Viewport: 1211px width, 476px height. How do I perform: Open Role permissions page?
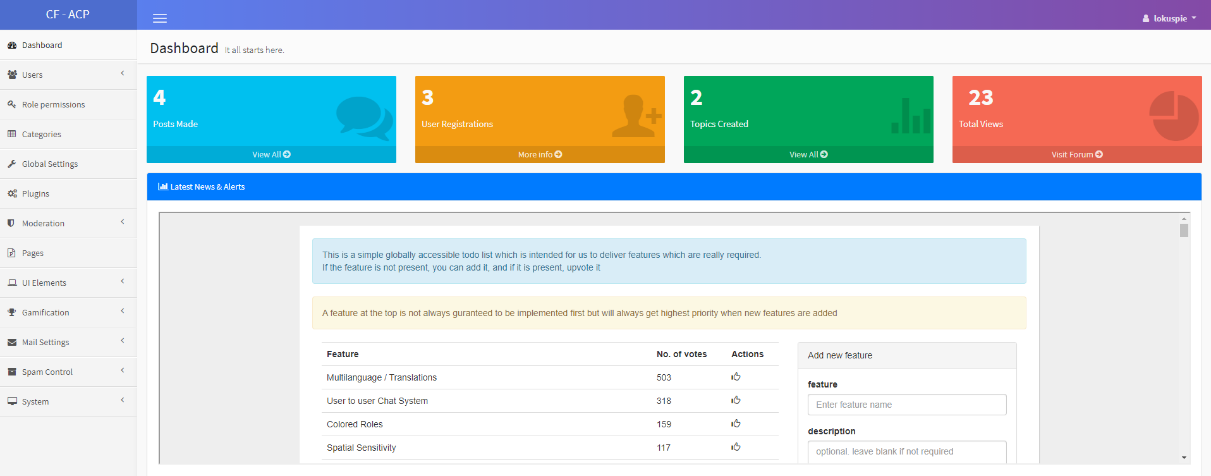(68, 104)
